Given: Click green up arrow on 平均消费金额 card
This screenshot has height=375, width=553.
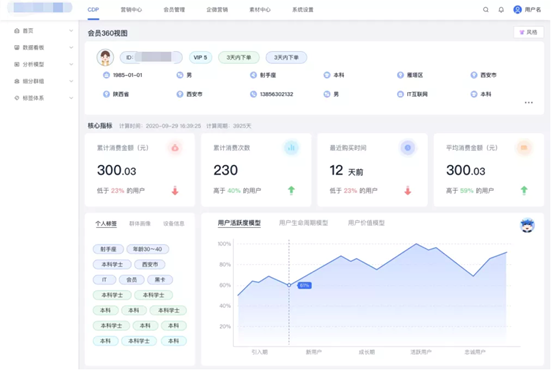Looking at the screenshot, I should click(524, 190).
